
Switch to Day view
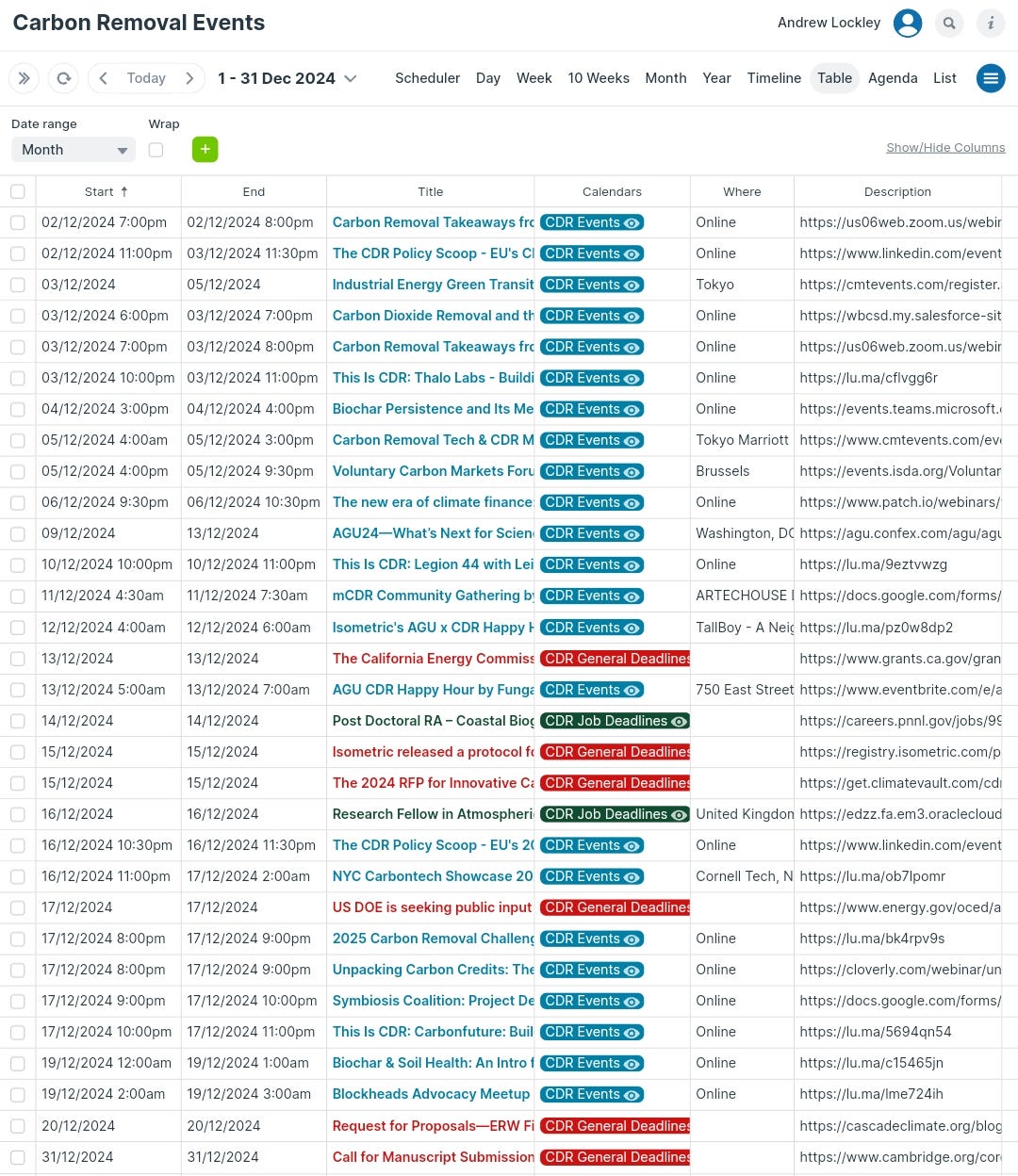pos(488,78)
